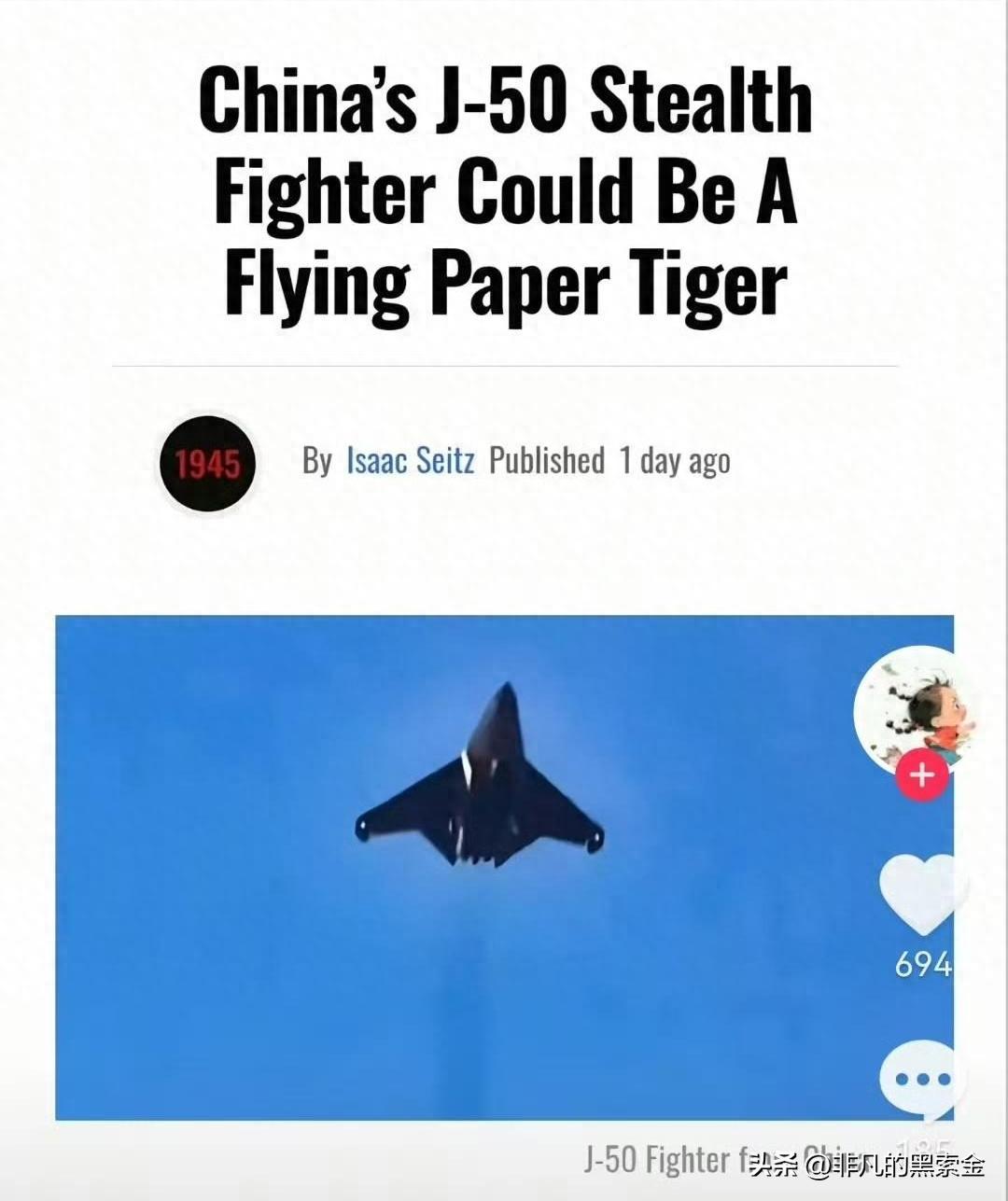This screenshot has height=1201, width=1008.
Task: Select the "J-50 Fighter" photo caption
Action: point(658,1160)
